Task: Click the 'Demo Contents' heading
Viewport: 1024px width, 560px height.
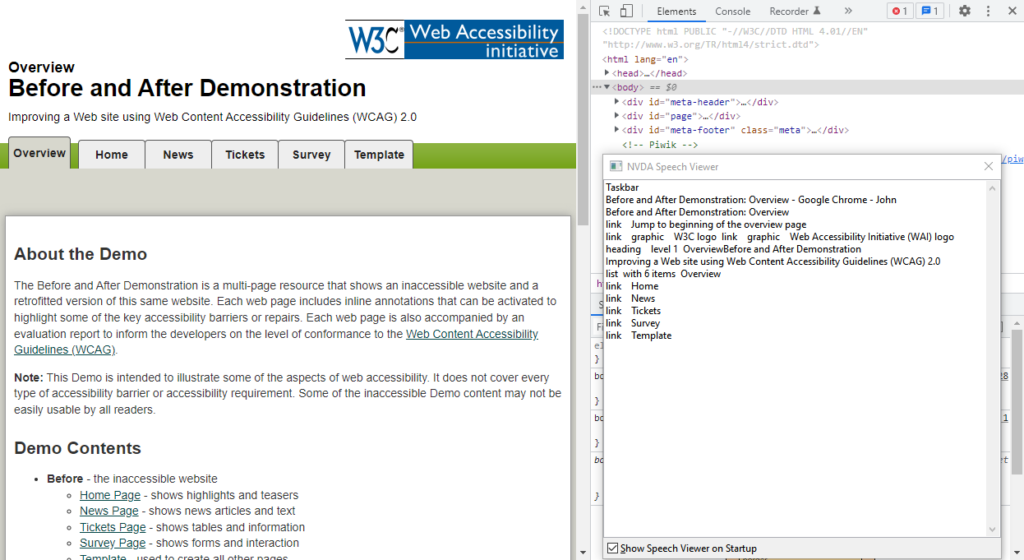Action: point(78,448)
